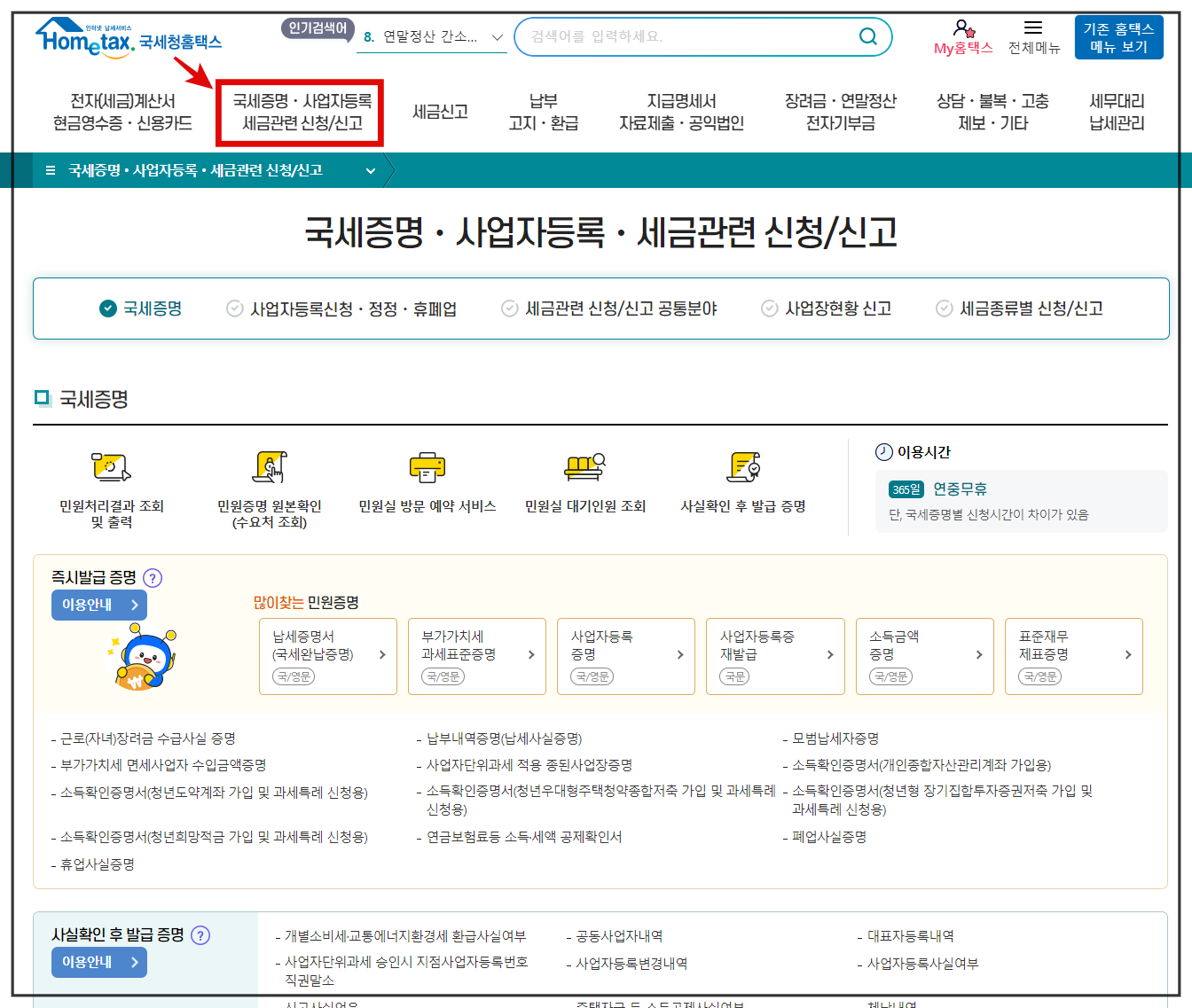Viewport: 1192px width, 1008px height.
Task: Expand the teal breadcrumb navigation chevron
Action: click(x=371, y=170)
